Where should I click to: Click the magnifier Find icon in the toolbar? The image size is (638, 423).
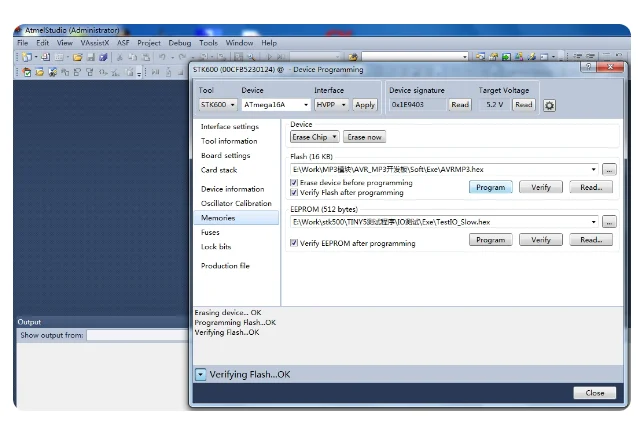click(251, 57)
